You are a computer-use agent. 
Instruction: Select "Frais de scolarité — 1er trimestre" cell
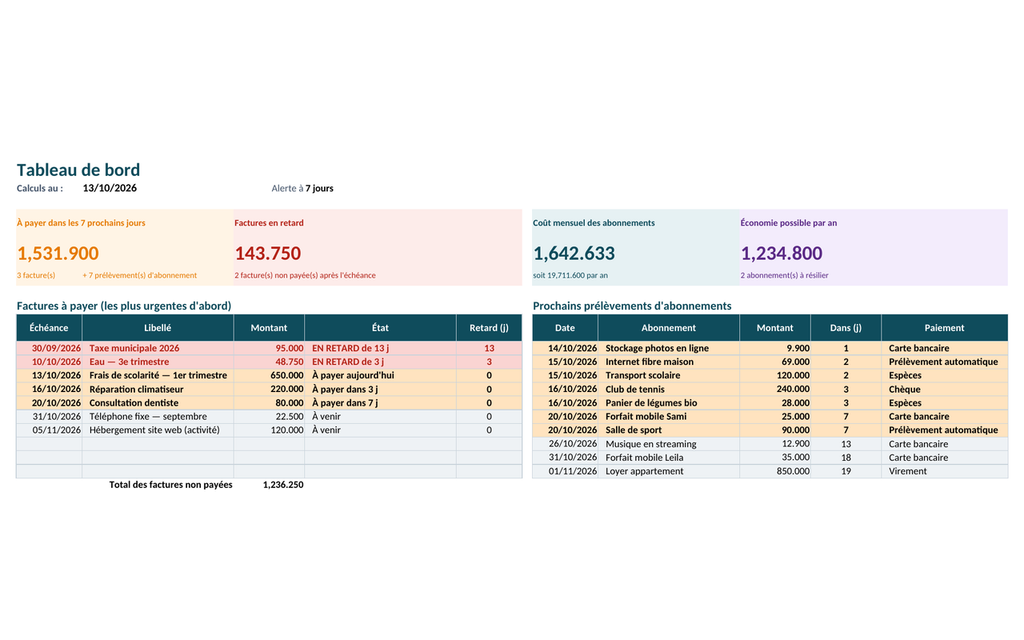[157, 376]
